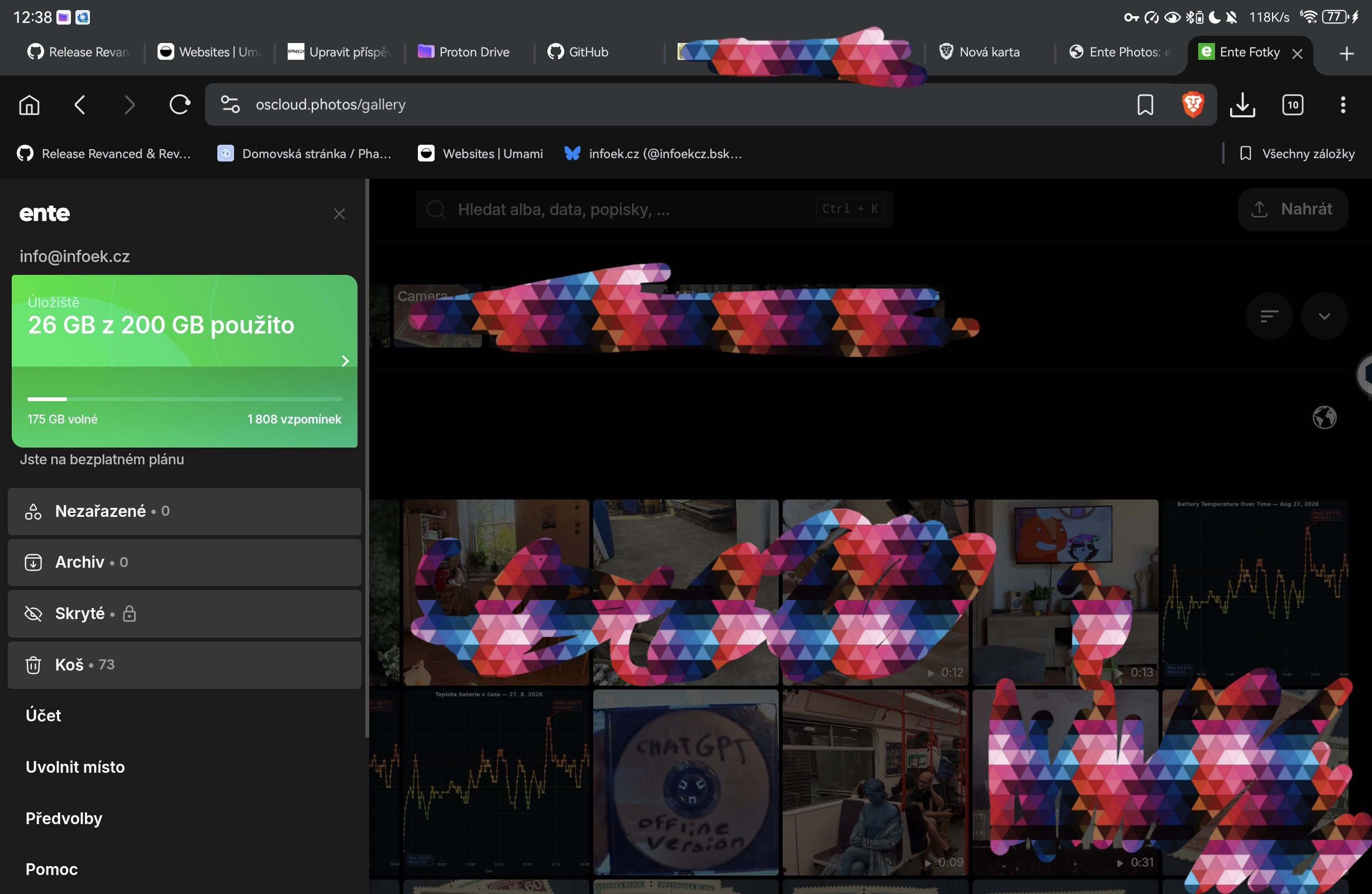
Task: Expand the albums list chevron
Action: point(1324,316)
